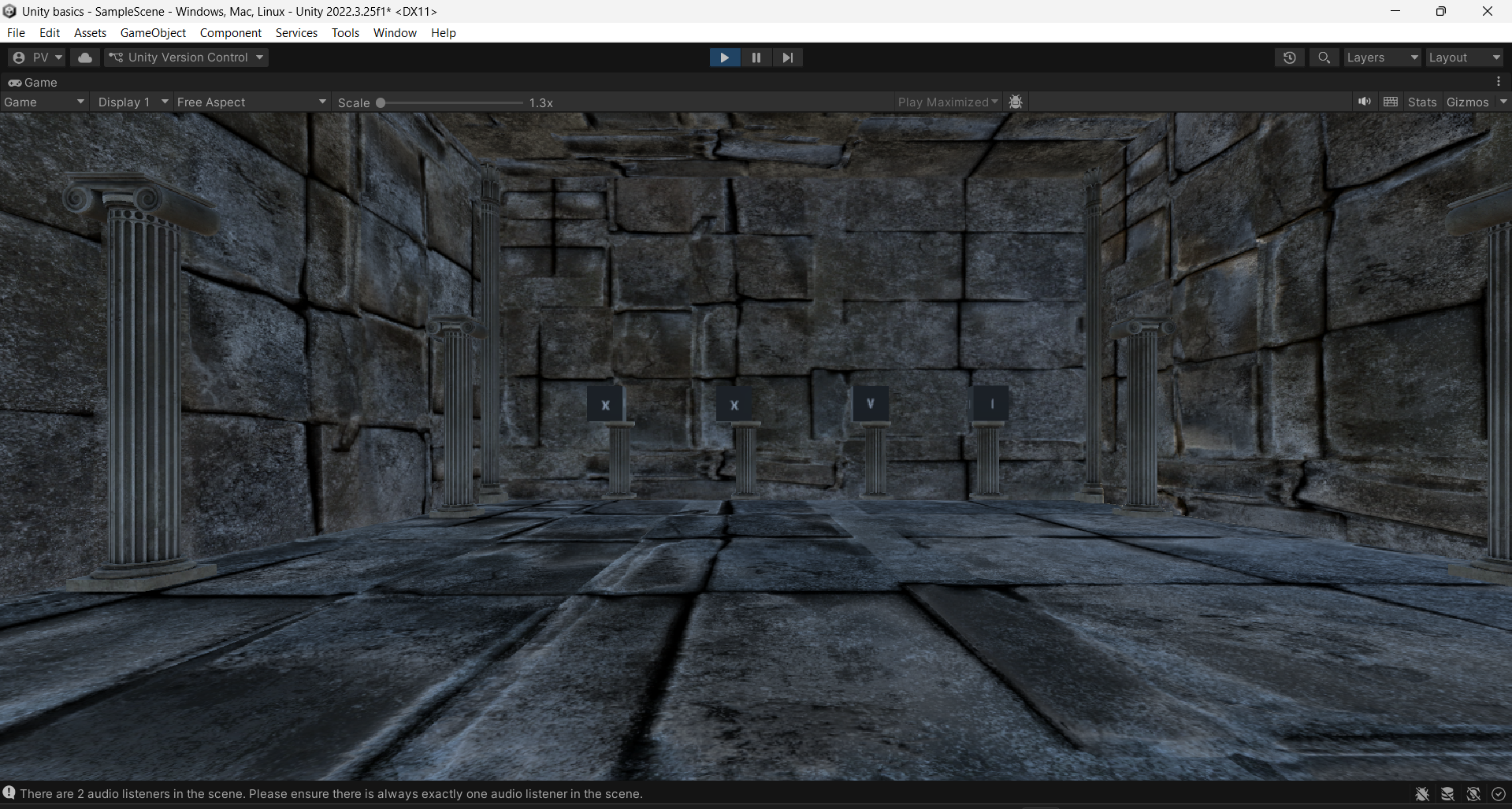Toggle Gizmos in Game view
Viewport: 1512px width, 809px height.
pos(1467,102)
